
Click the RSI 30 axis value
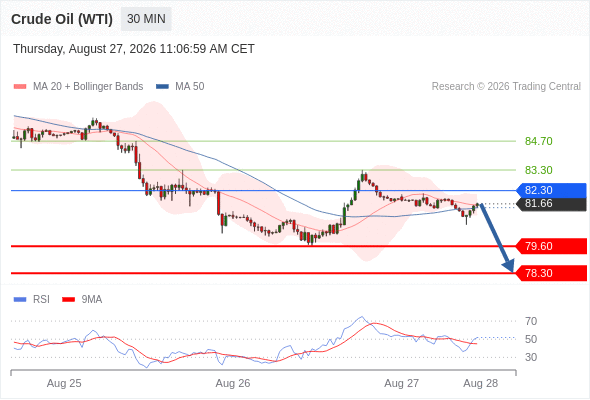(531, 357)
